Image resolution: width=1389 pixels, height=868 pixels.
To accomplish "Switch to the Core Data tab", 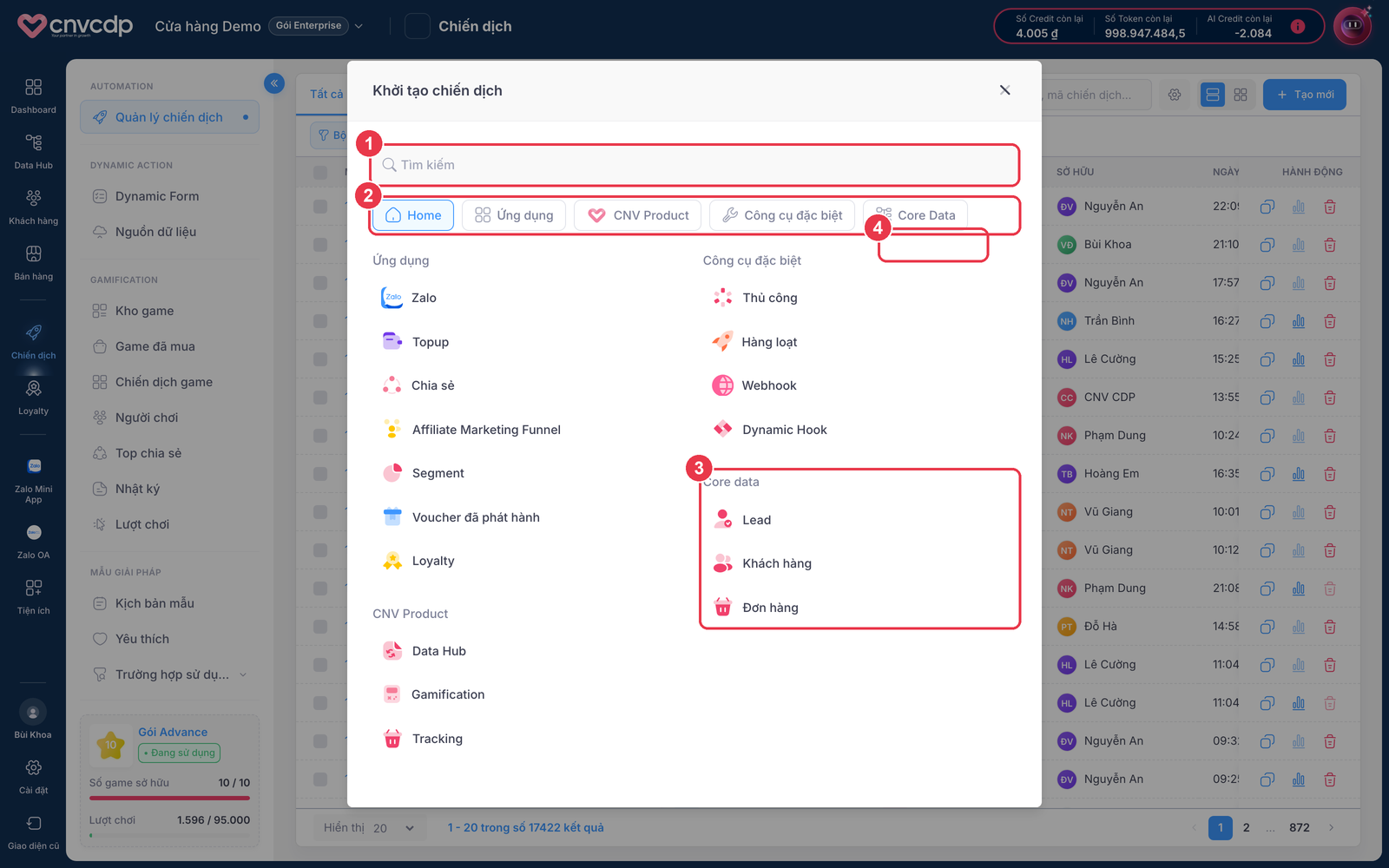I will pos(916,215).
